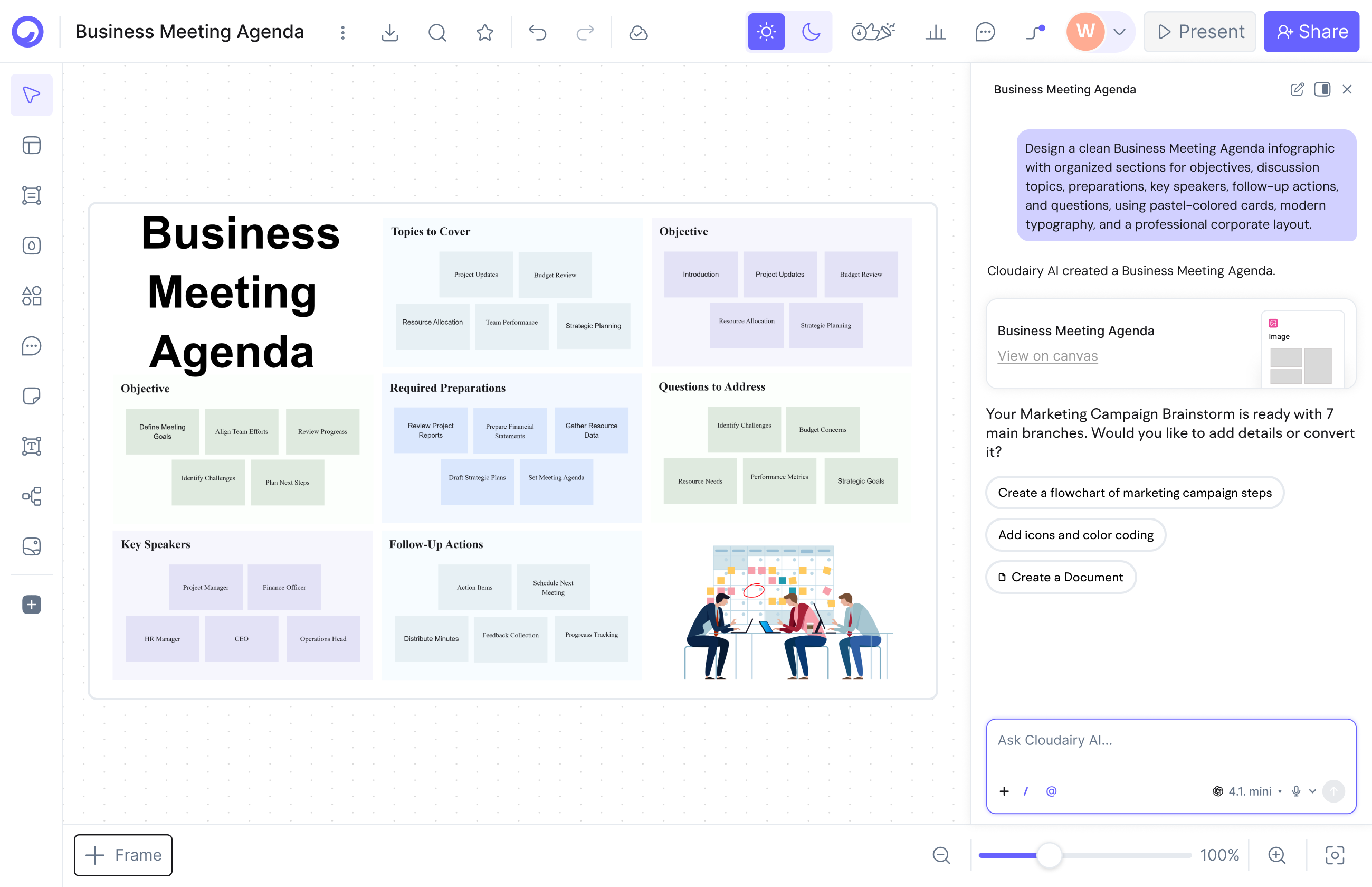Expand the voice input options chevron
Screen dimensions: 1372x887
(x=1313, y=791)
